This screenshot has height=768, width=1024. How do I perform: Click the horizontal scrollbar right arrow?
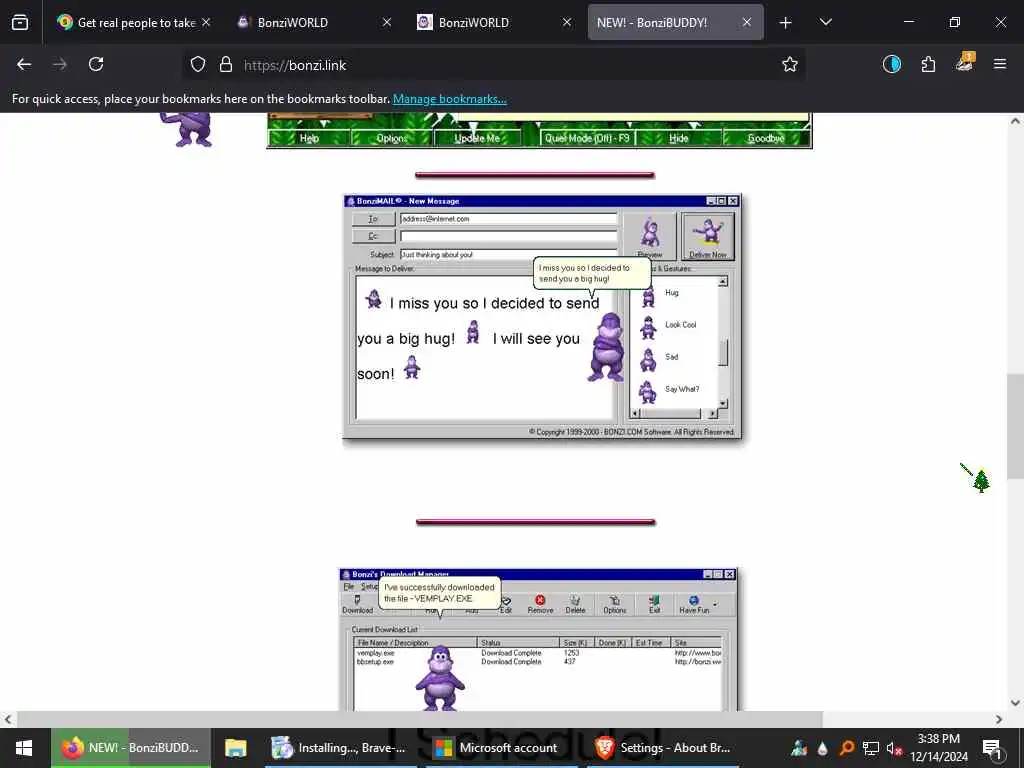(x=999, y=719)
